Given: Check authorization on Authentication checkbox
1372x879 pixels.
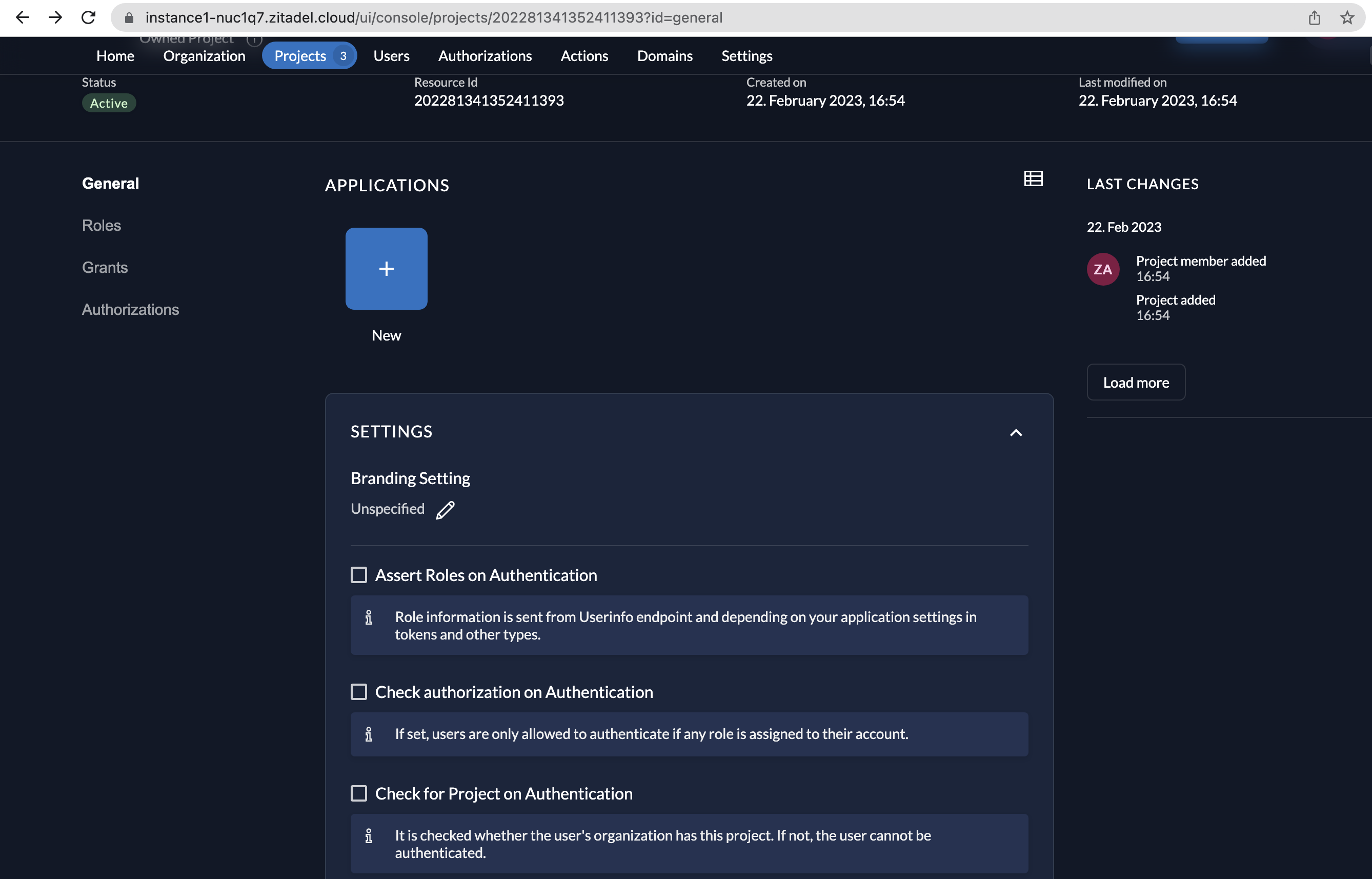Looking at the screenshot, I should click(x=359, y=692).
